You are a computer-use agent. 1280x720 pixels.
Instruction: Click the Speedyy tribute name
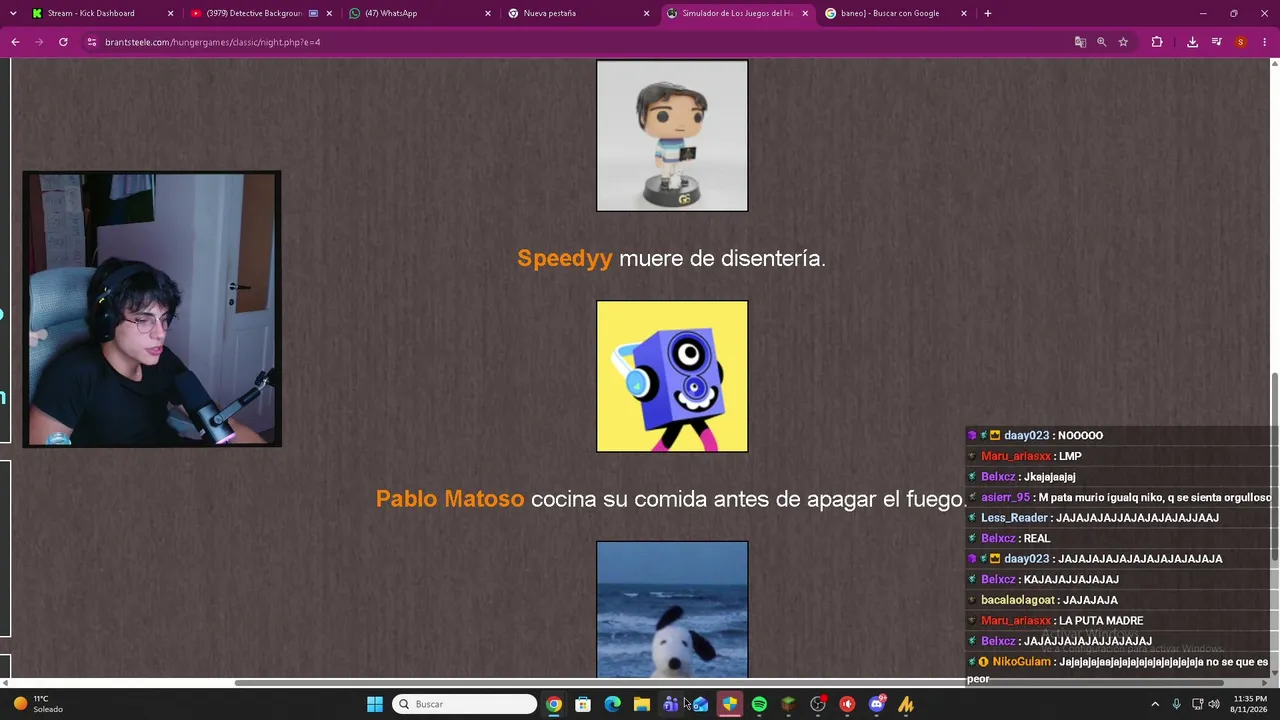tap(564, 258)
